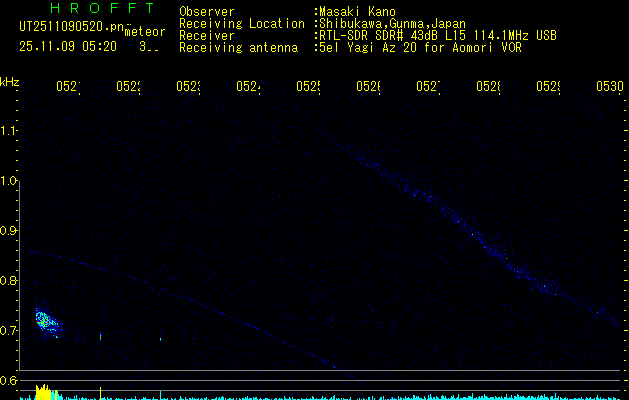The height and width of the screenshot is (400, 629).
Task: Click the 0530 time marker
Action: [610, 86]
